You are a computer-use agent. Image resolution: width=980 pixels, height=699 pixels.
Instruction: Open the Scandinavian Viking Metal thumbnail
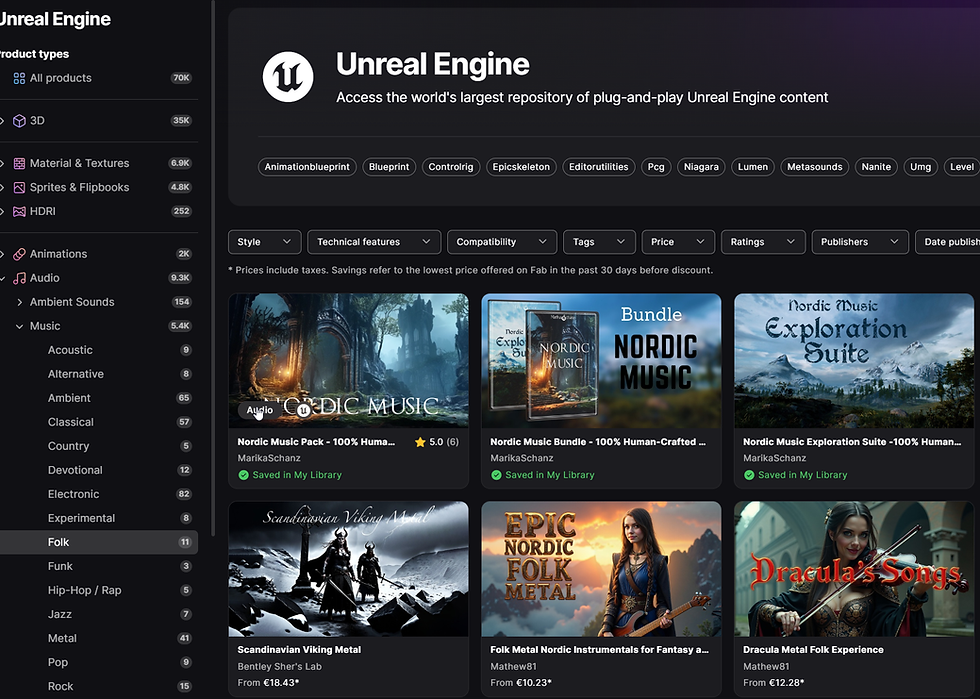348,569
